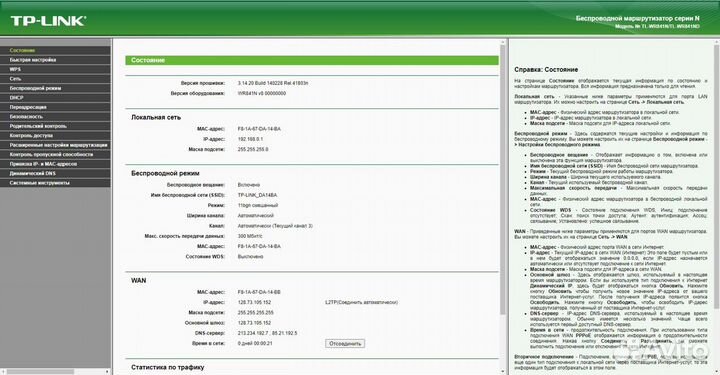Click the SSID value TP-LINK_DA14BA
Screen dimensions: 720x375
[x=257, y=195]
